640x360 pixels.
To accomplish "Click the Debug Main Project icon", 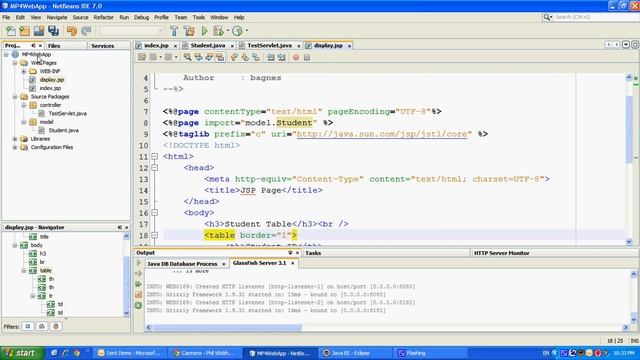I will click(x=218, y=31).
